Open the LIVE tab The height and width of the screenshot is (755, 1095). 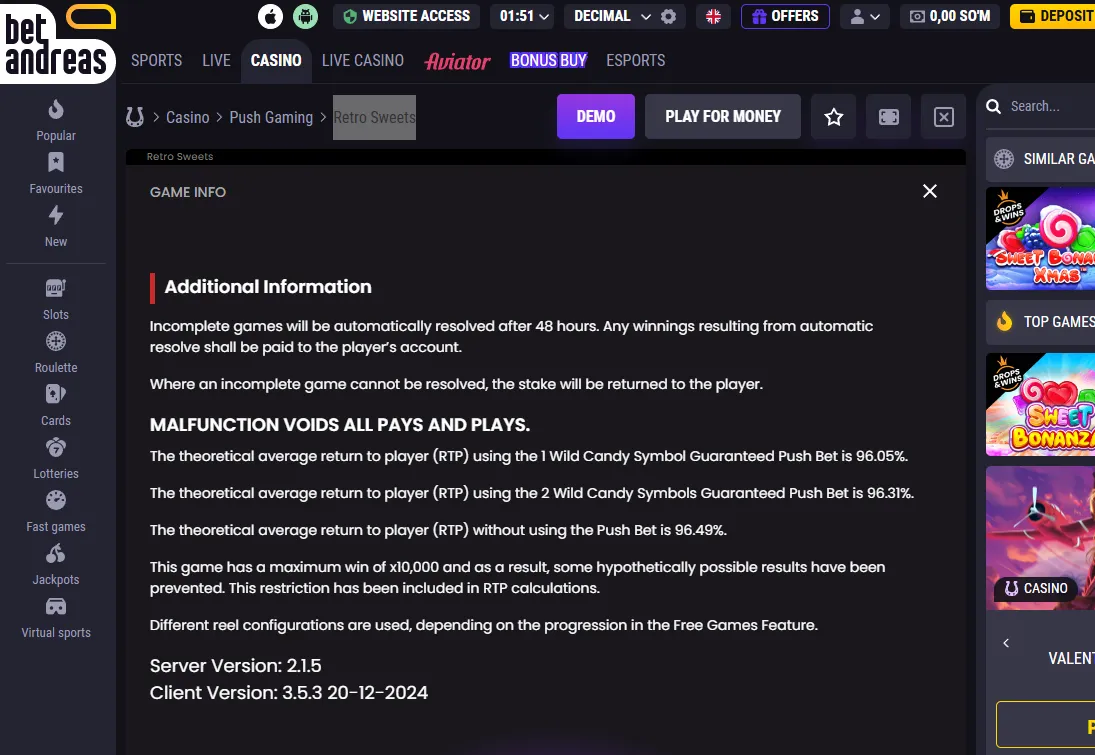pos(216,61)
